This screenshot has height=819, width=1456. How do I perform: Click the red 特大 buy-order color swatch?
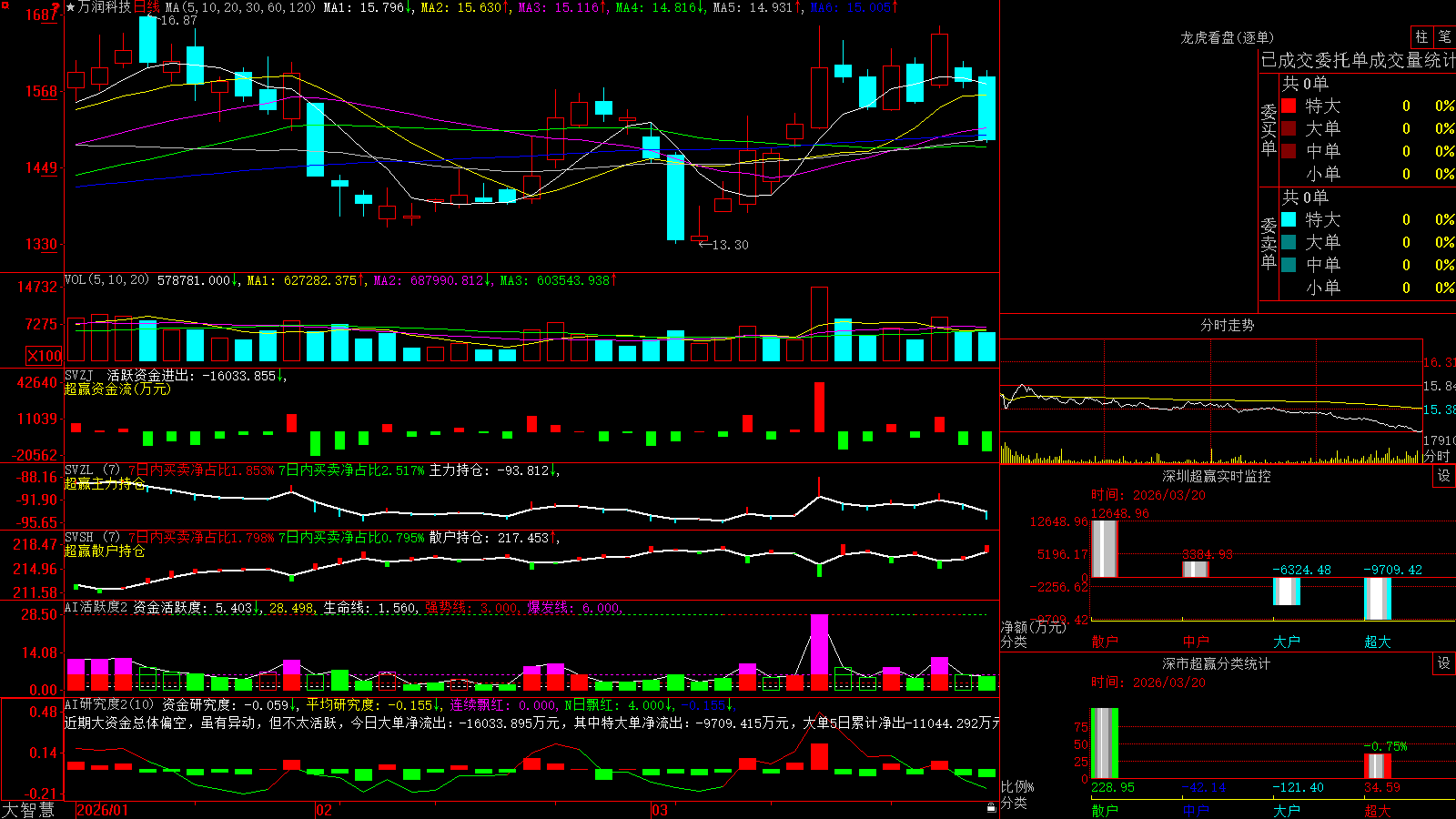(x=1289, y=106)
